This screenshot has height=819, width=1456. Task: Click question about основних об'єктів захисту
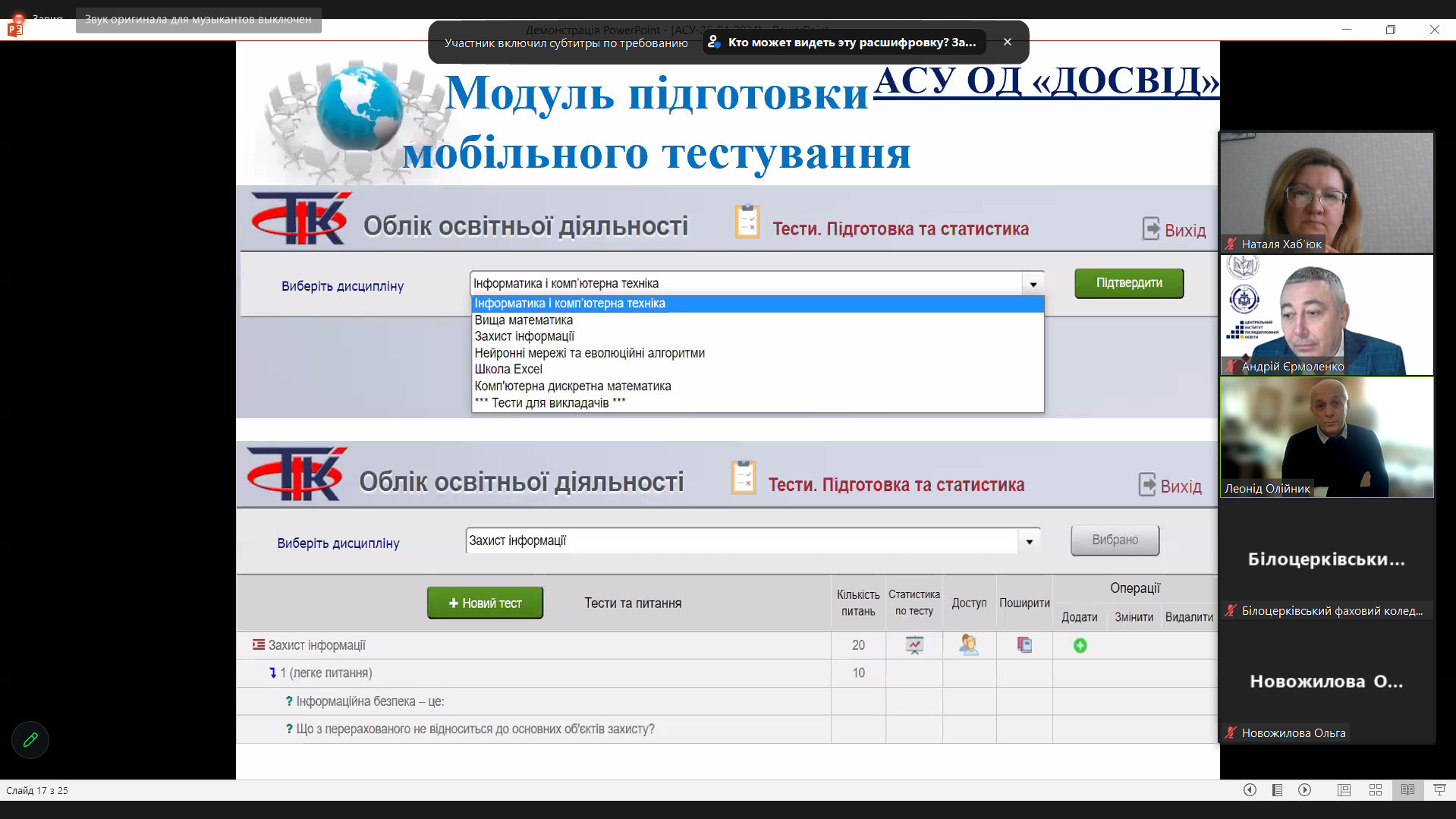click(x=475, y=729)
